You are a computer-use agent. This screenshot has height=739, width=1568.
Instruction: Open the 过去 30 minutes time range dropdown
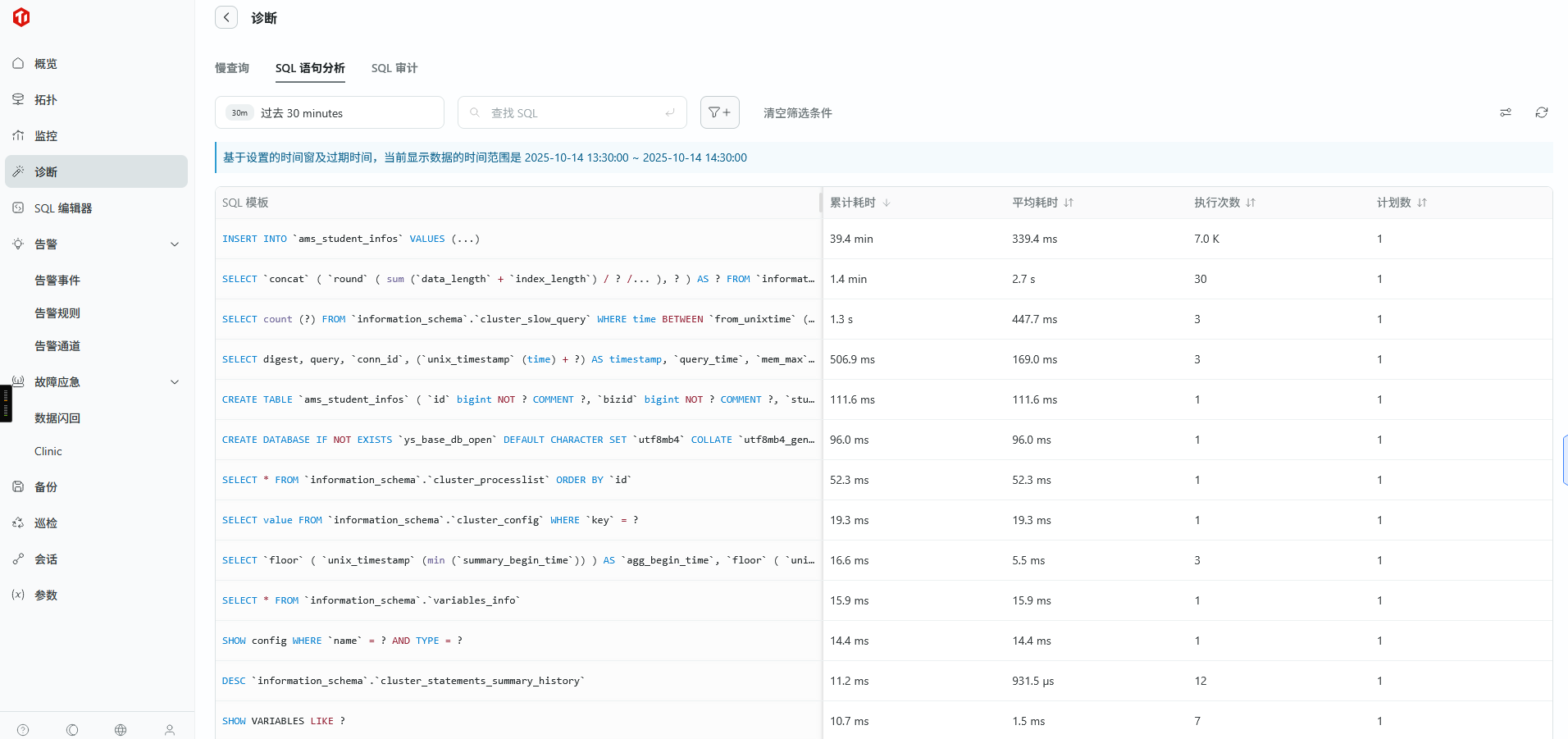click(329, 112)
